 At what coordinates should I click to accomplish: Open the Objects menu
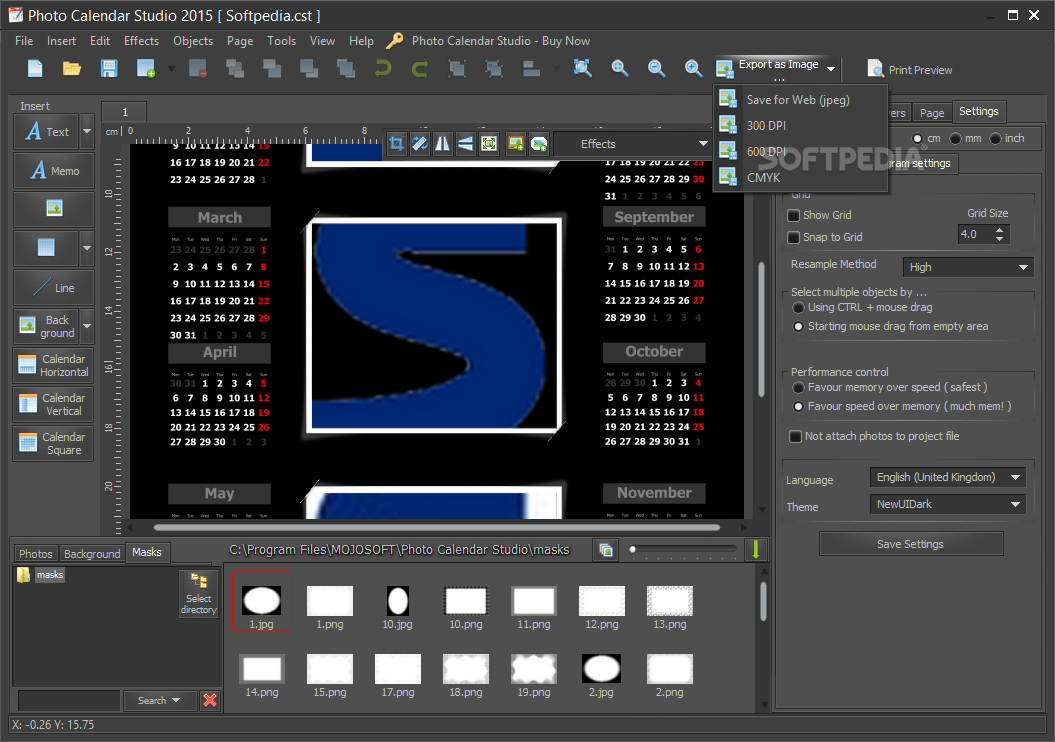(x=193, y=41)
